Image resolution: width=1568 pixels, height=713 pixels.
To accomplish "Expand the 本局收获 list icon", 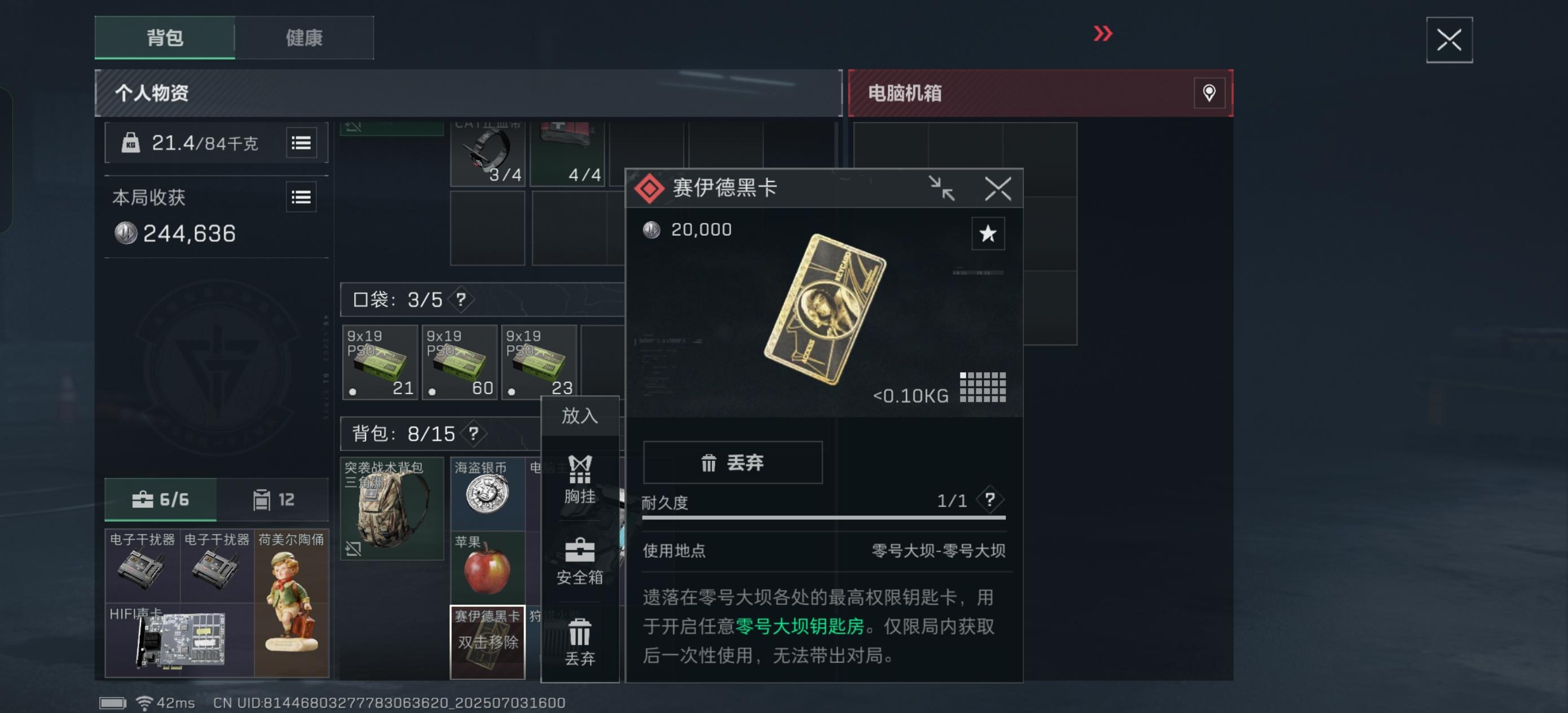I will point(301,197).
